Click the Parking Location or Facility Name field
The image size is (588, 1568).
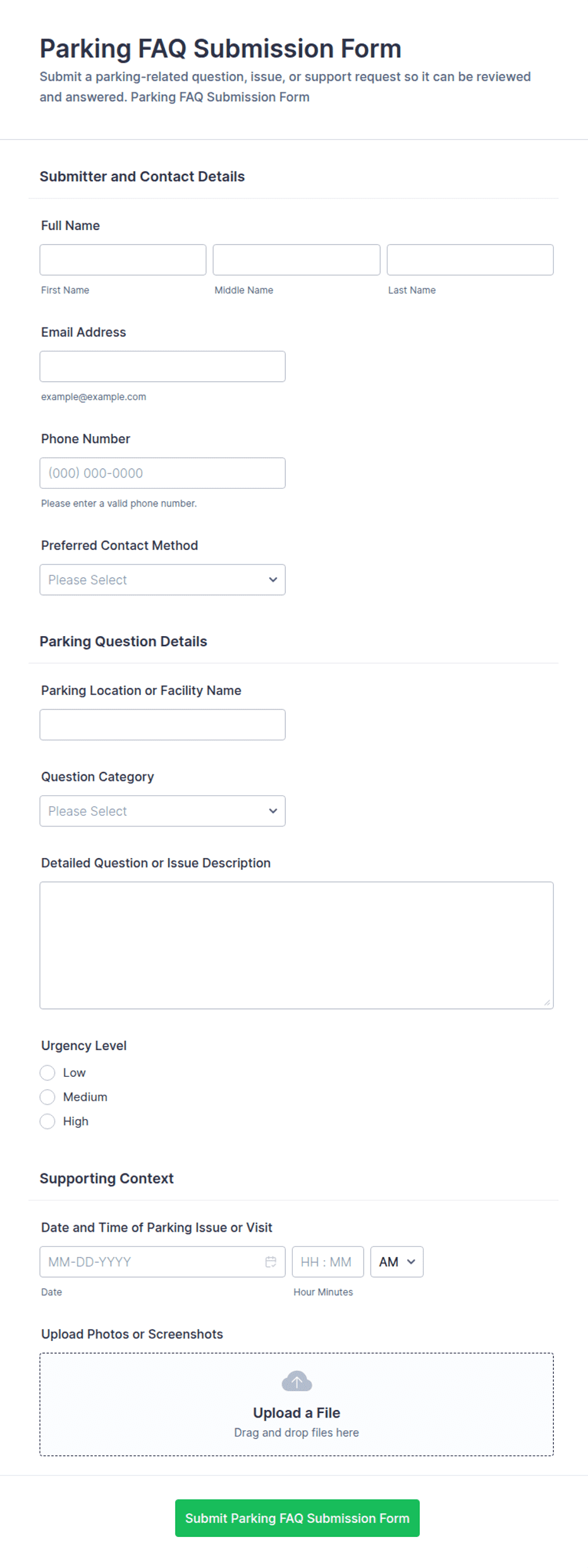click(162, 725)
